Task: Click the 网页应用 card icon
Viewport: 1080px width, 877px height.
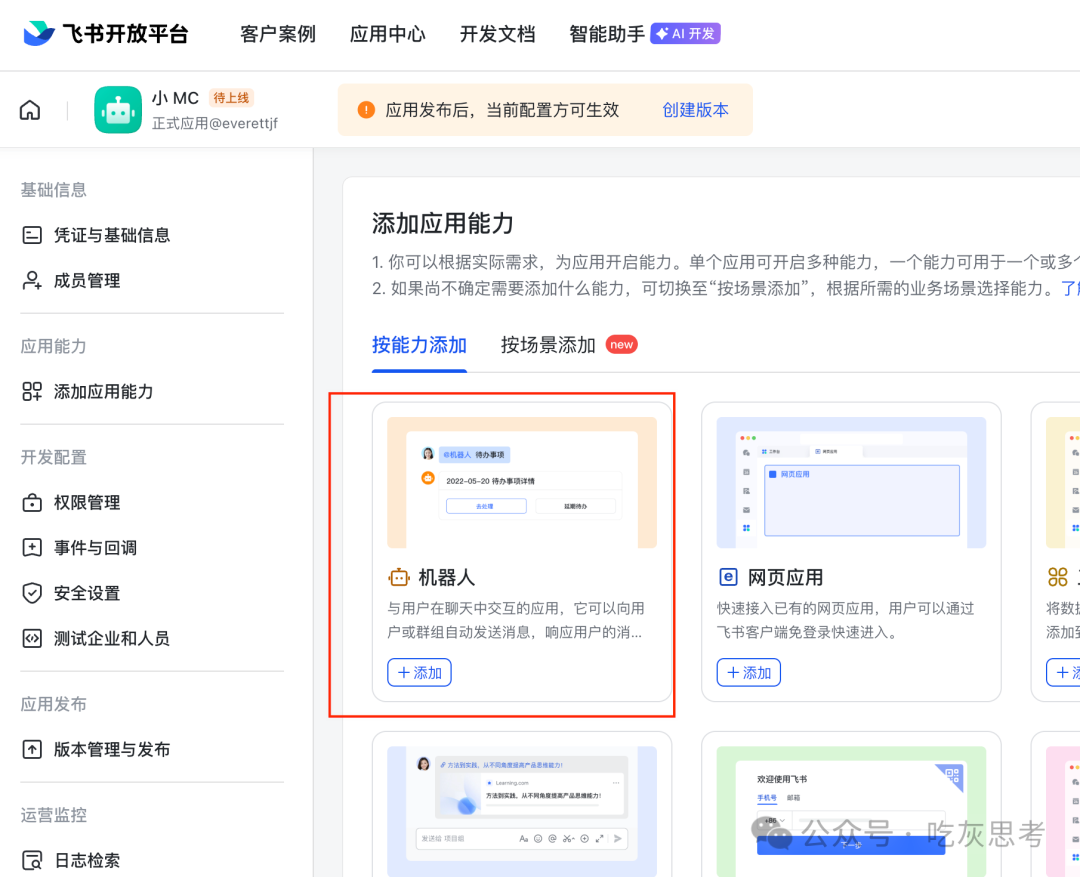Action: click(728, 577)
